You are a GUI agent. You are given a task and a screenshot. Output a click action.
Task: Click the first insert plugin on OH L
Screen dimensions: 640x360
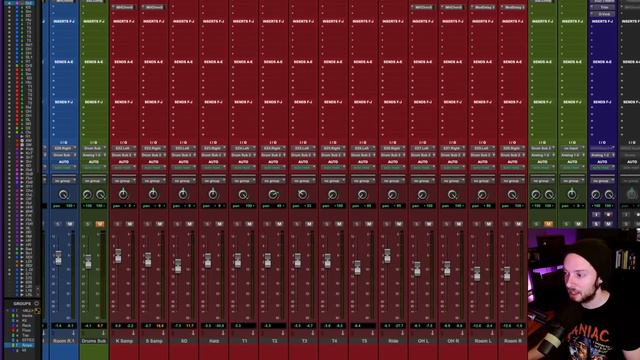422,7
